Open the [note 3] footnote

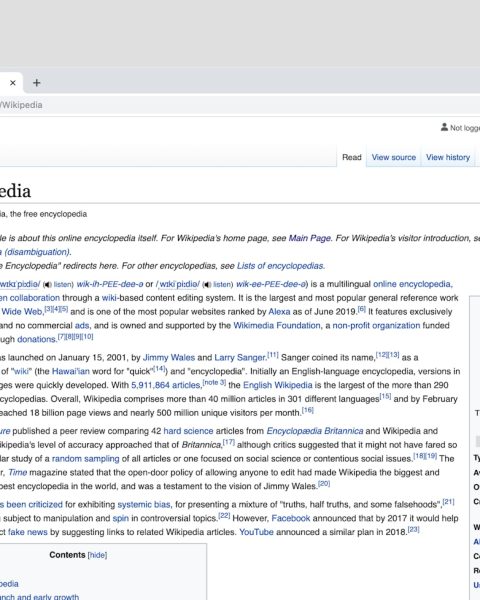[x=214, y=382]
